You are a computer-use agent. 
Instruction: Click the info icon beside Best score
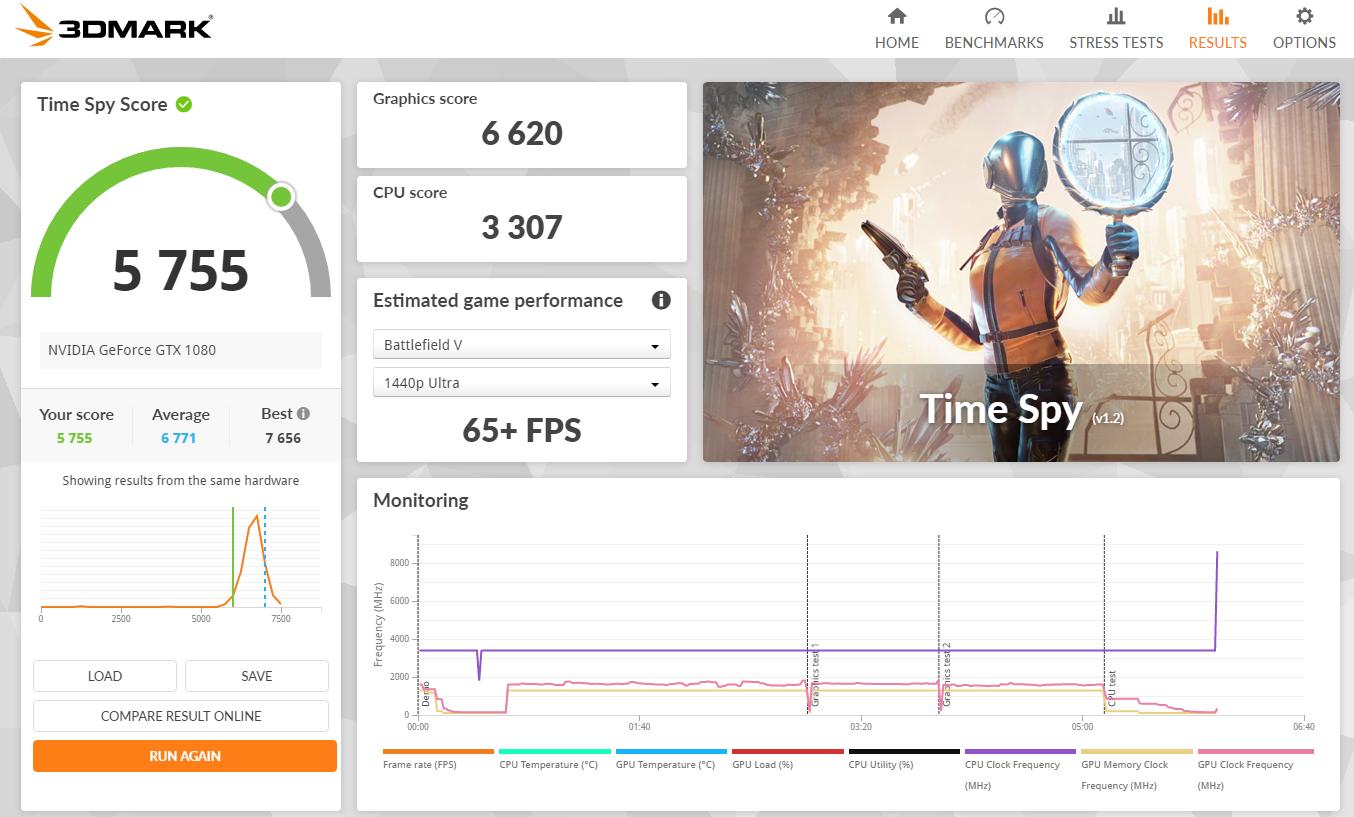coord(303,413)
